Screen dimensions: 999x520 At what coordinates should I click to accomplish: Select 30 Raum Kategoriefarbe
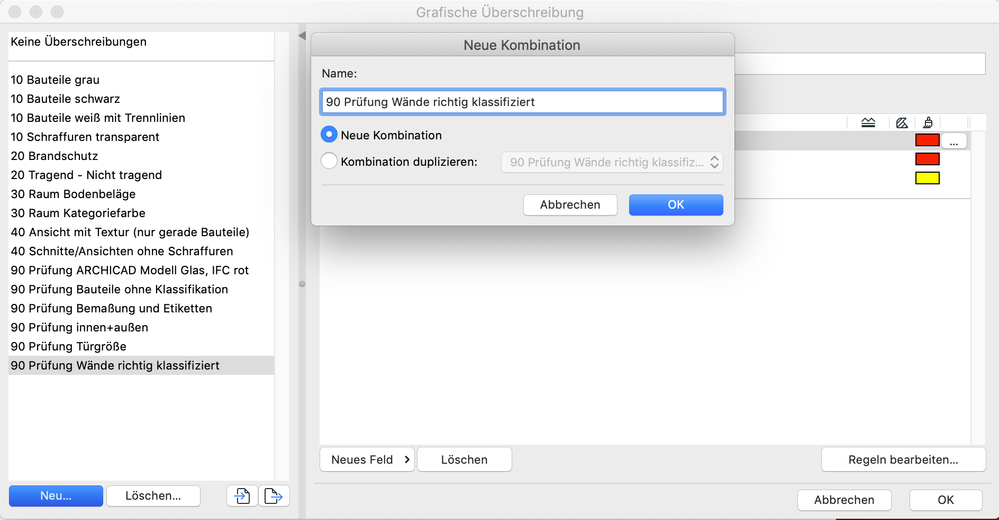pyautogui.click(x=141, y=213)
